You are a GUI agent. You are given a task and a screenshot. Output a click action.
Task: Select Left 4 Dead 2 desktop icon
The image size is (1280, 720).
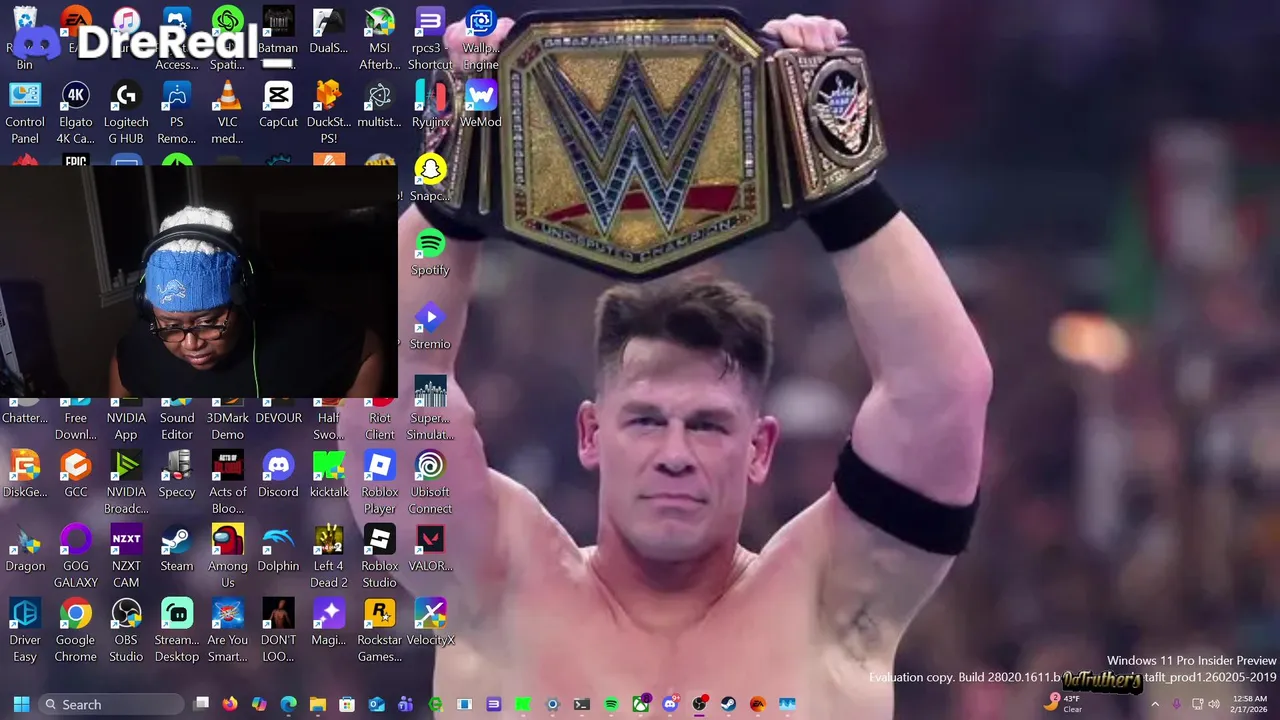tap(329, 557)
